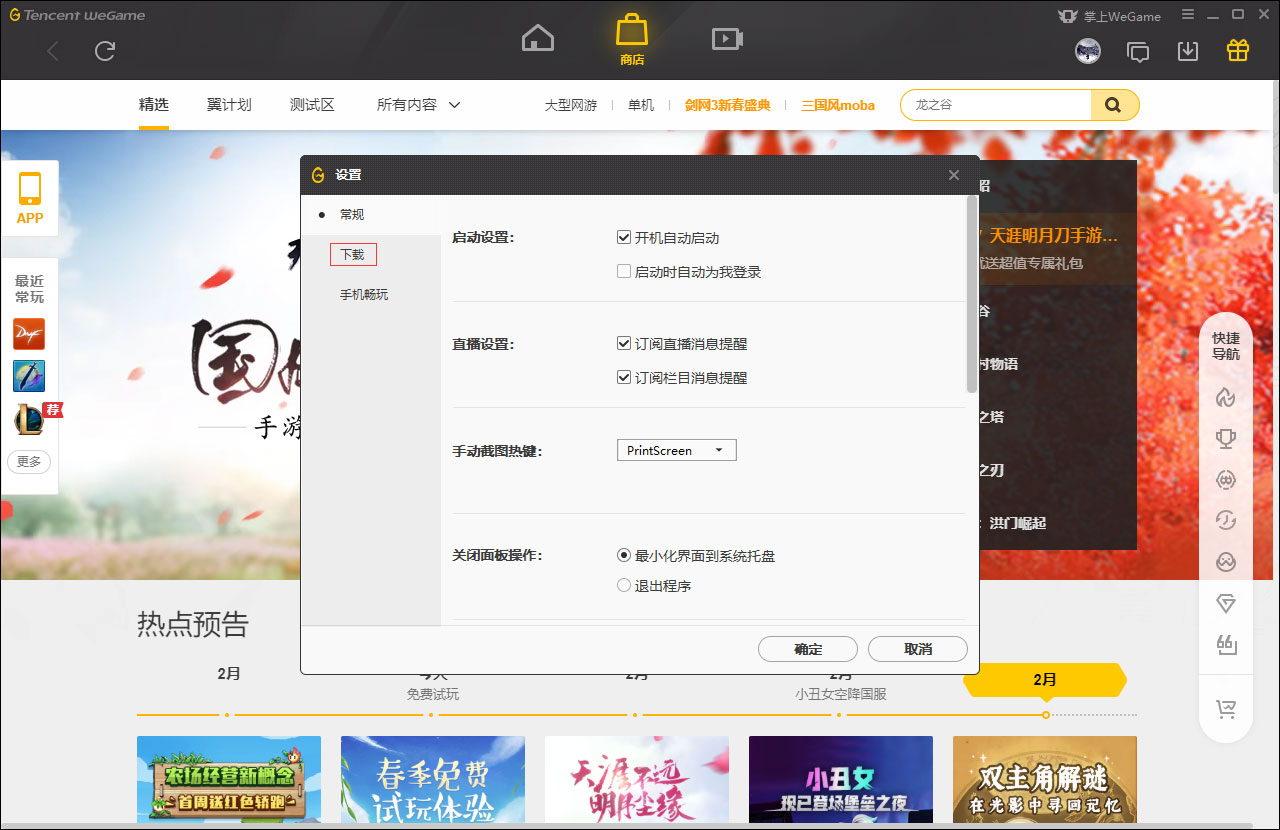Image resolution: width=1280 pixels, height=830 pixels.
Task: Open the League of Legends game icon
Action: click(28, 418)
